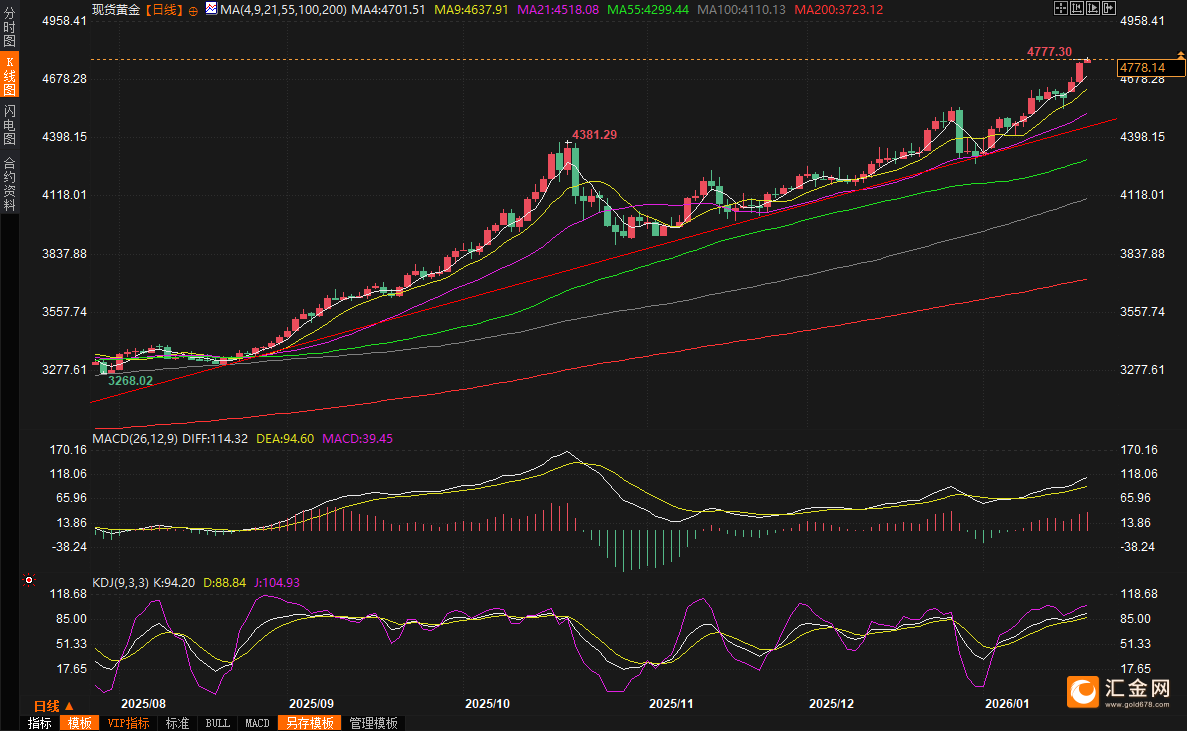Click the MA indicator chart icon
The width and height of the screenshot is (1187, 731).
[x=211, y=9]
